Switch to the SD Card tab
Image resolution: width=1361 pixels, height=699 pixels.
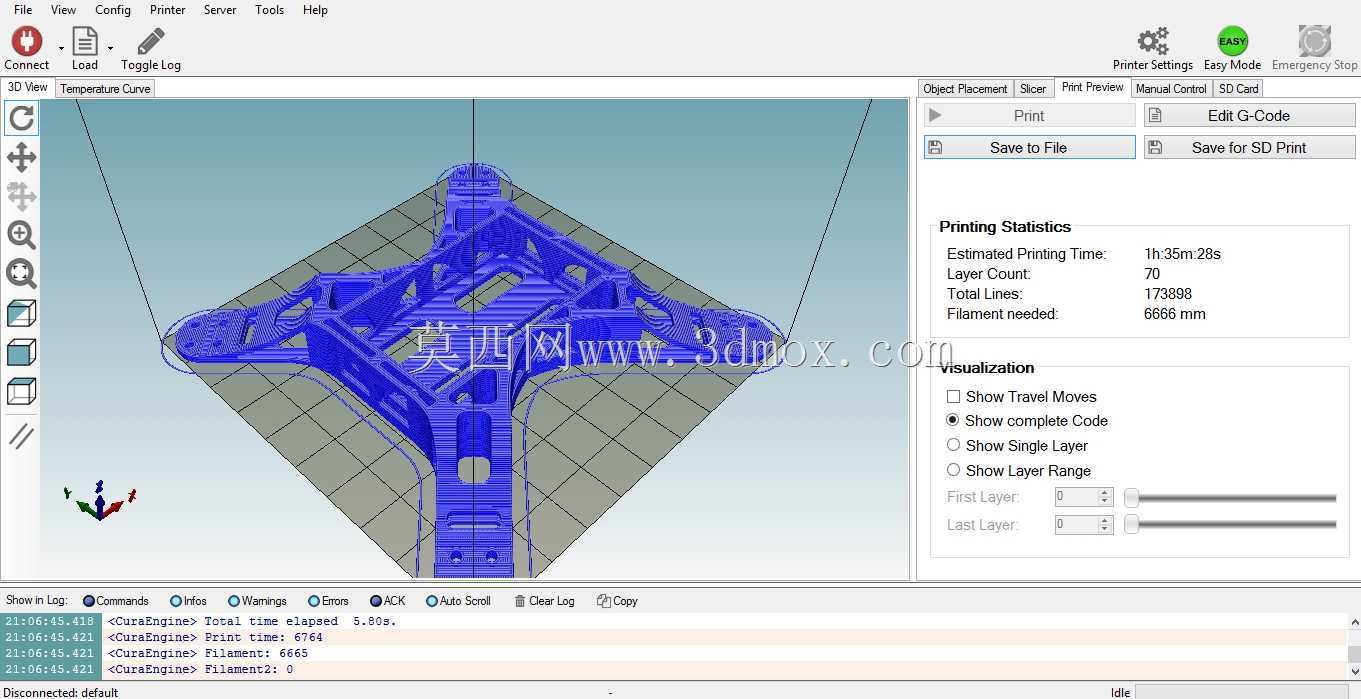1238,89
